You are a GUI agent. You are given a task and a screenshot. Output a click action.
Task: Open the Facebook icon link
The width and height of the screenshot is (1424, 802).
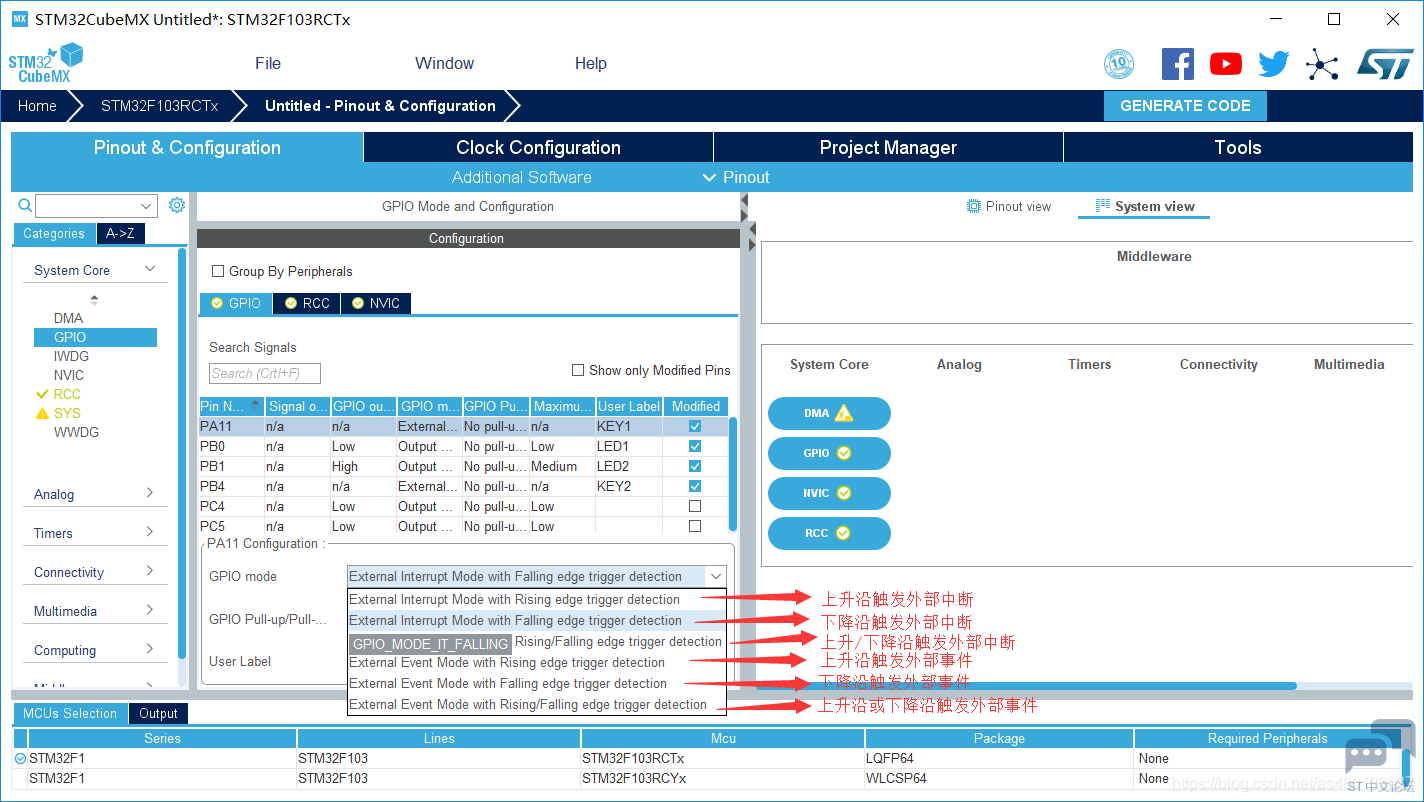pyautogui.click(x=1178, y=64)
